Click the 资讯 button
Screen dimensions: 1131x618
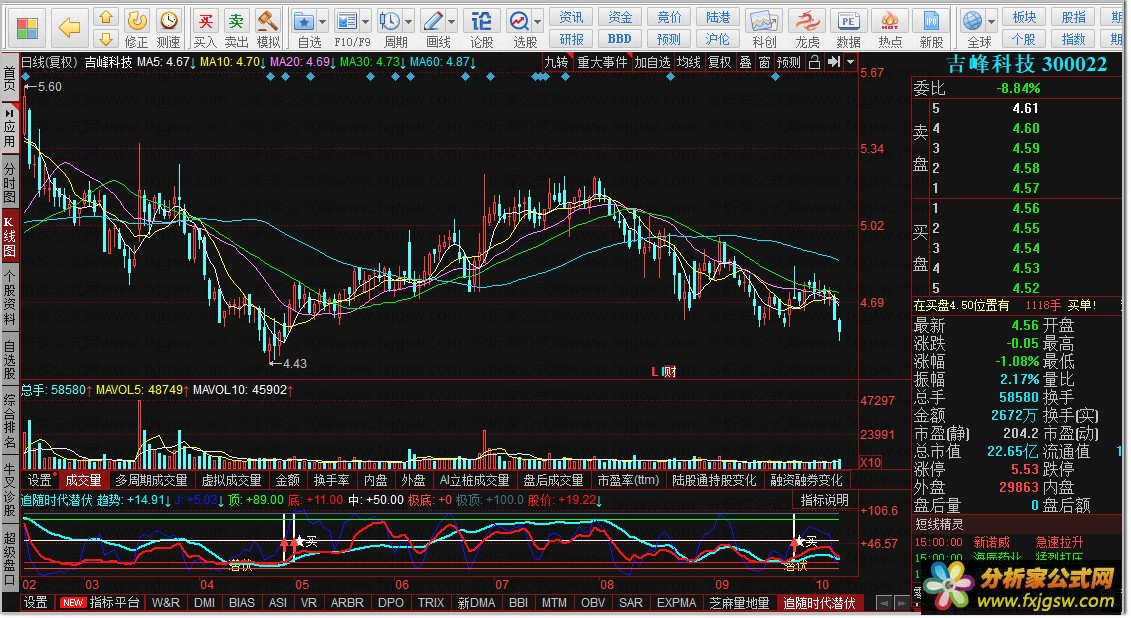[571, 17]
